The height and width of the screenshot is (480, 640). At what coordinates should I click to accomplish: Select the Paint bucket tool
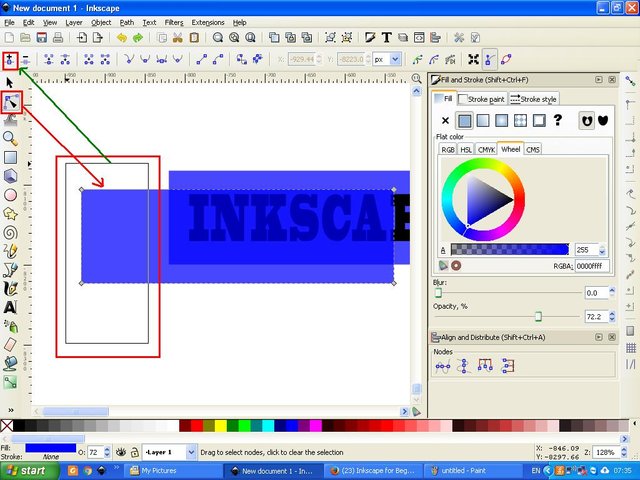[10, 363]
